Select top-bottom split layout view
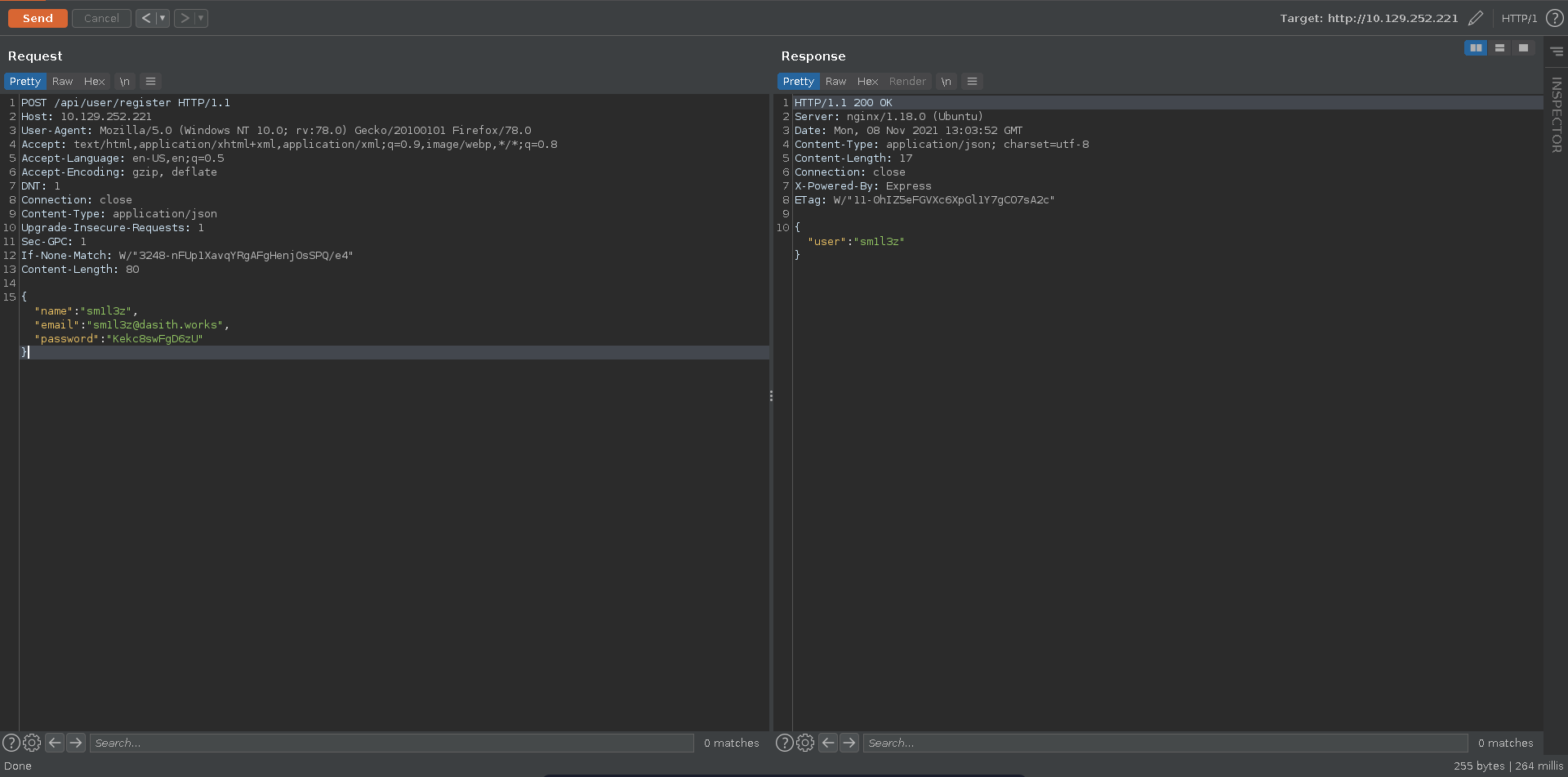 (x=1499, y=48)
